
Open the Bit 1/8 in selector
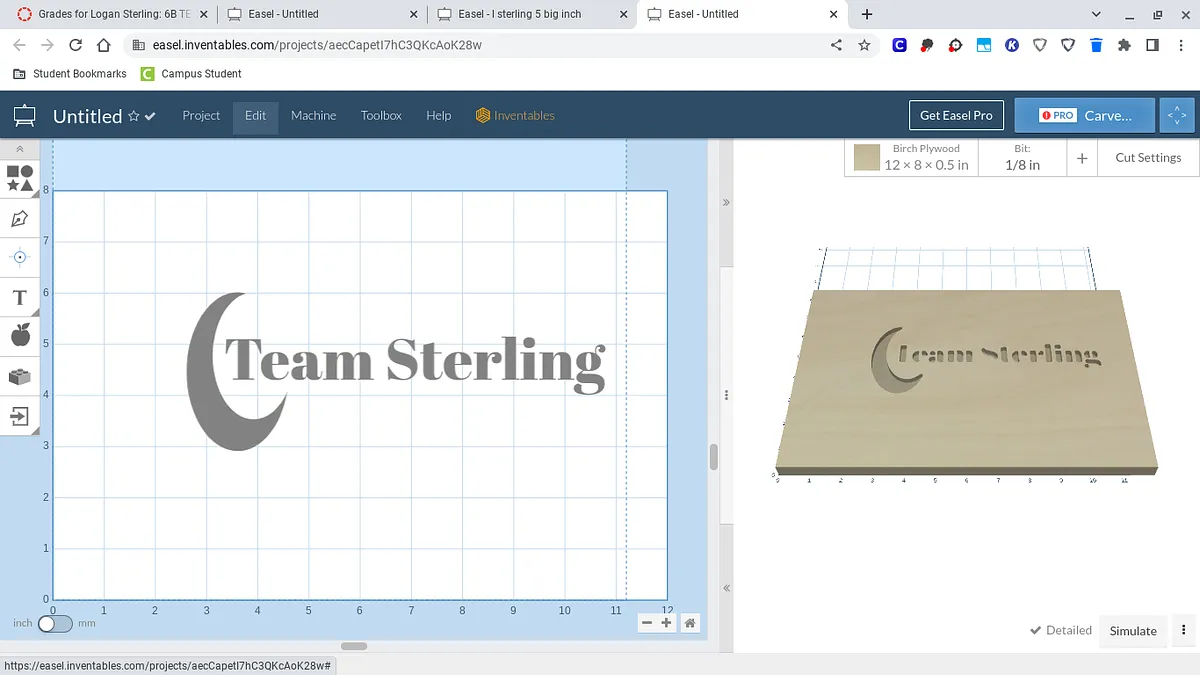1021,158
